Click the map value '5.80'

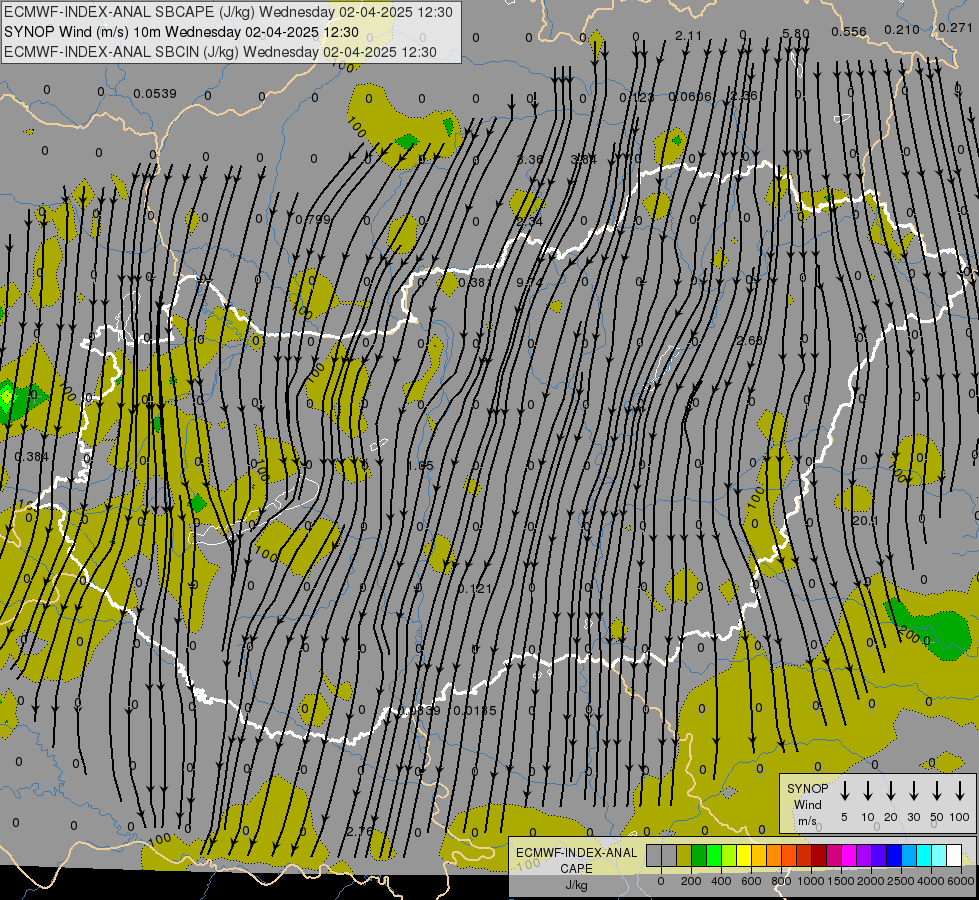795,34
